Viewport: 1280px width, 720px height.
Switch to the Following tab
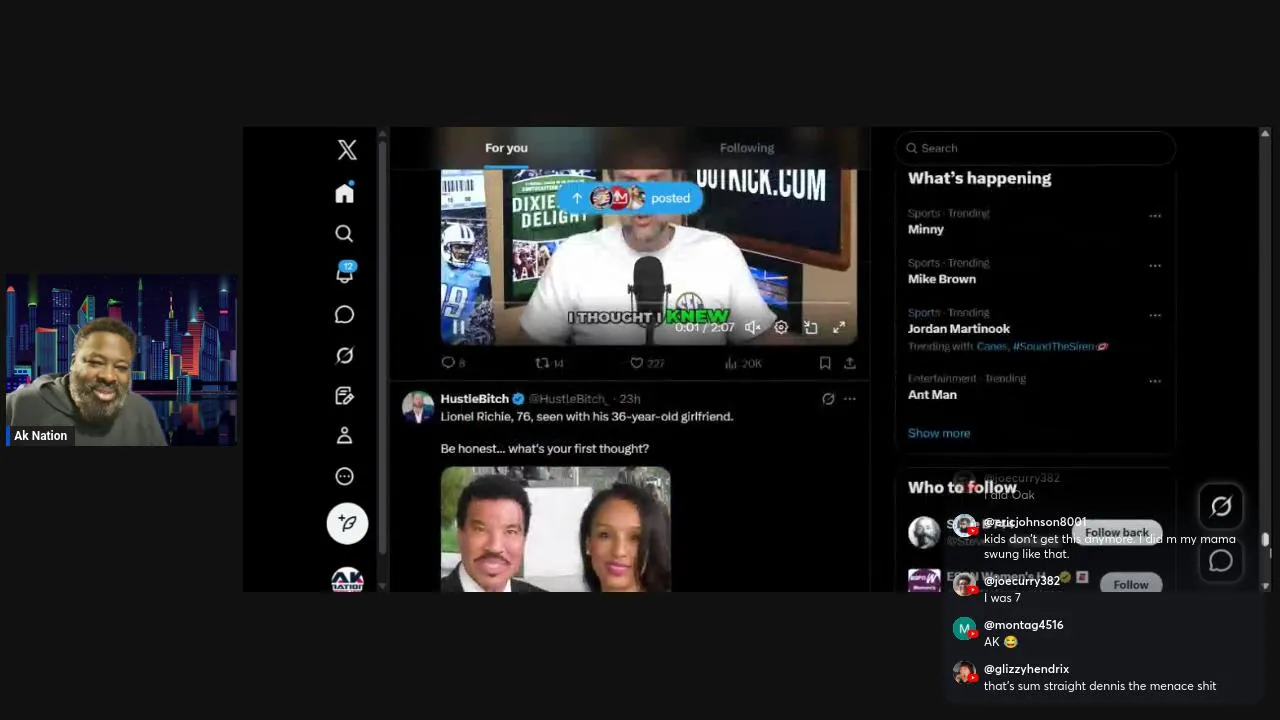tap(747, 148)
